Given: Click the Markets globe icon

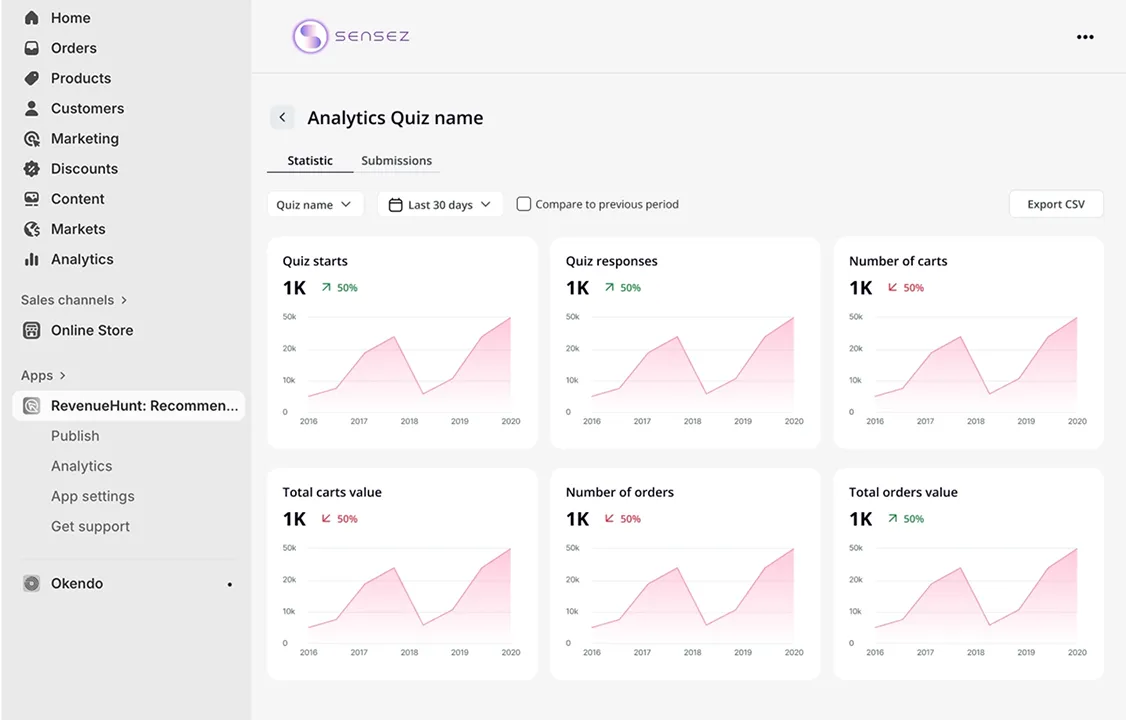Looking at the screenshot, I should (x=32, y=229).
